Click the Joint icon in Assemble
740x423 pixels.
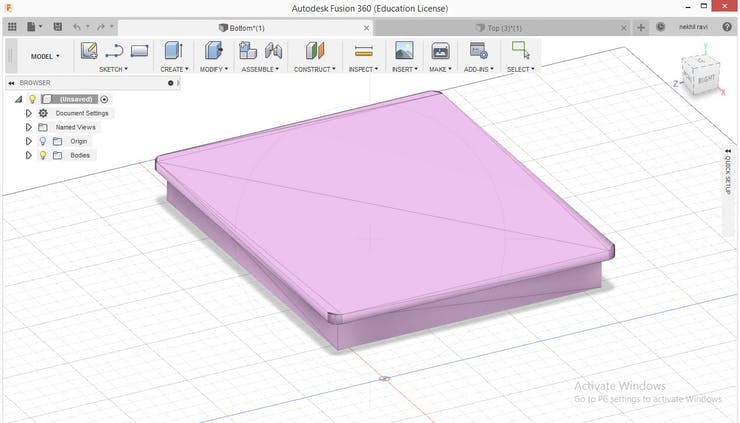pos(273,50)
